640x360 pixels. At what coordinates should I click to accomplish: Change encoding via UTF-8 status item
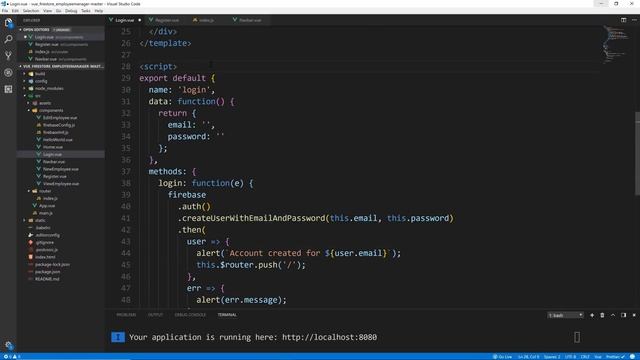tap(571, 357)
